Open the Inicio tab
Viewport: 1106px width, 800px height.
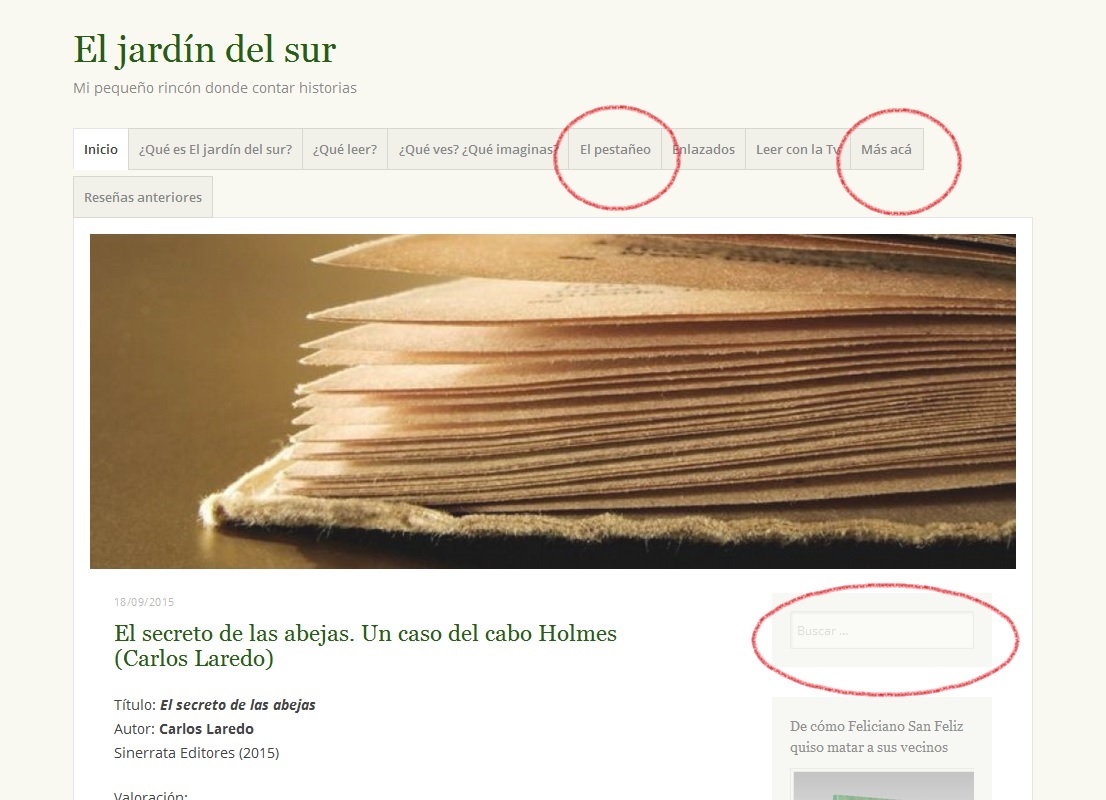(100, 149)
